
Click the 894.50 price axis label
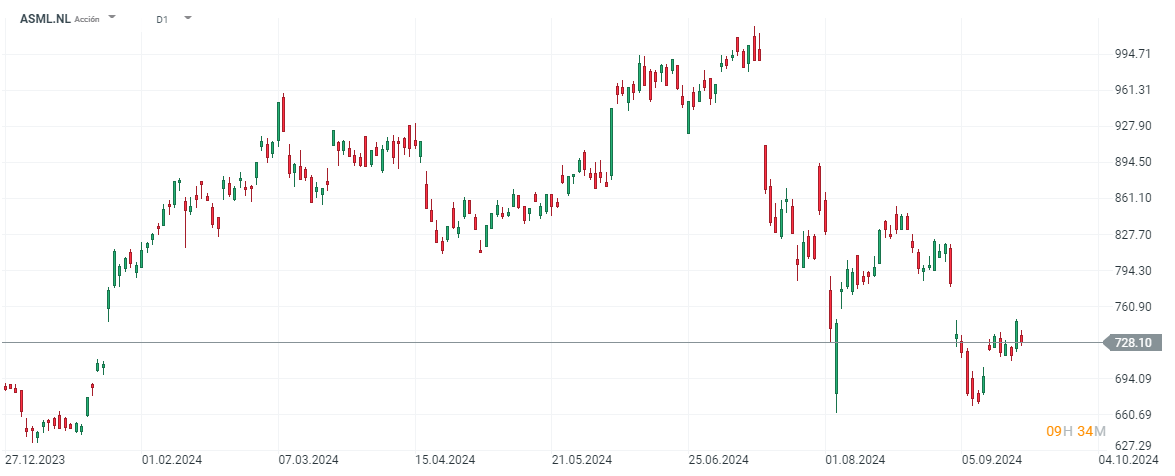pyautogui.click(x=1132, y=162)
